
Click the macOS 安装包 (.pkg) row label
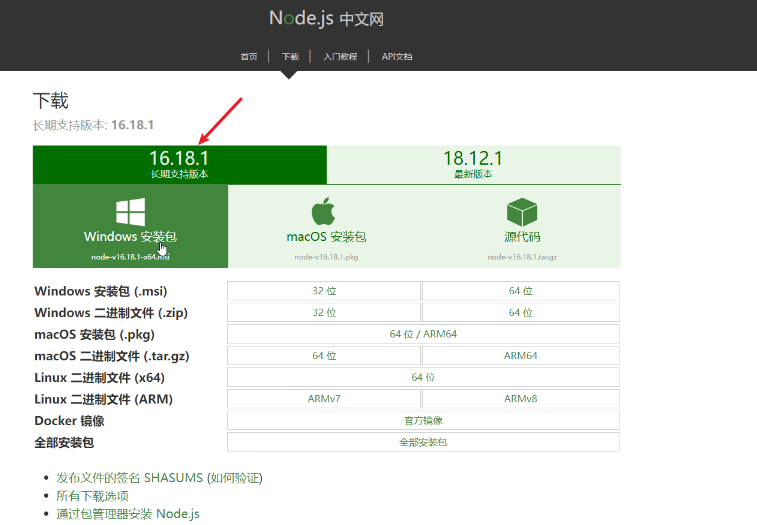(95, 335)
